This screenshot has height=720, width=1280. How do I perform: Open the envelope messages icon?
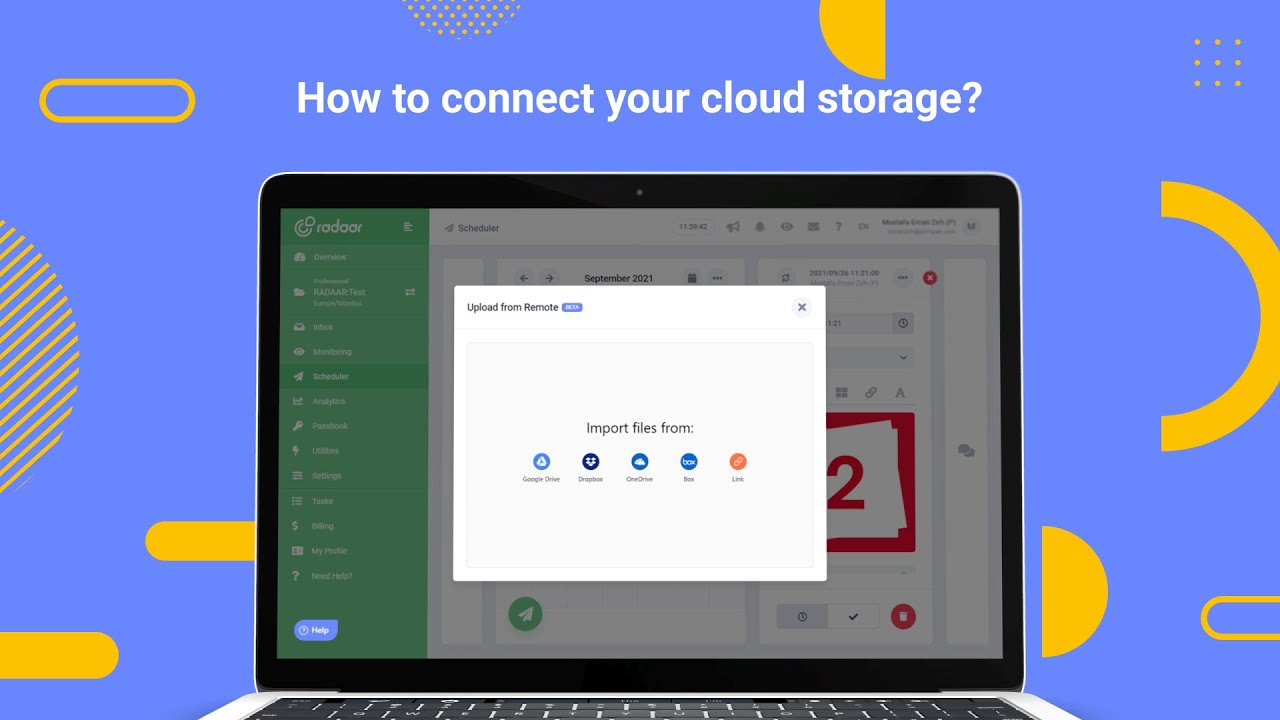(813, 227)
